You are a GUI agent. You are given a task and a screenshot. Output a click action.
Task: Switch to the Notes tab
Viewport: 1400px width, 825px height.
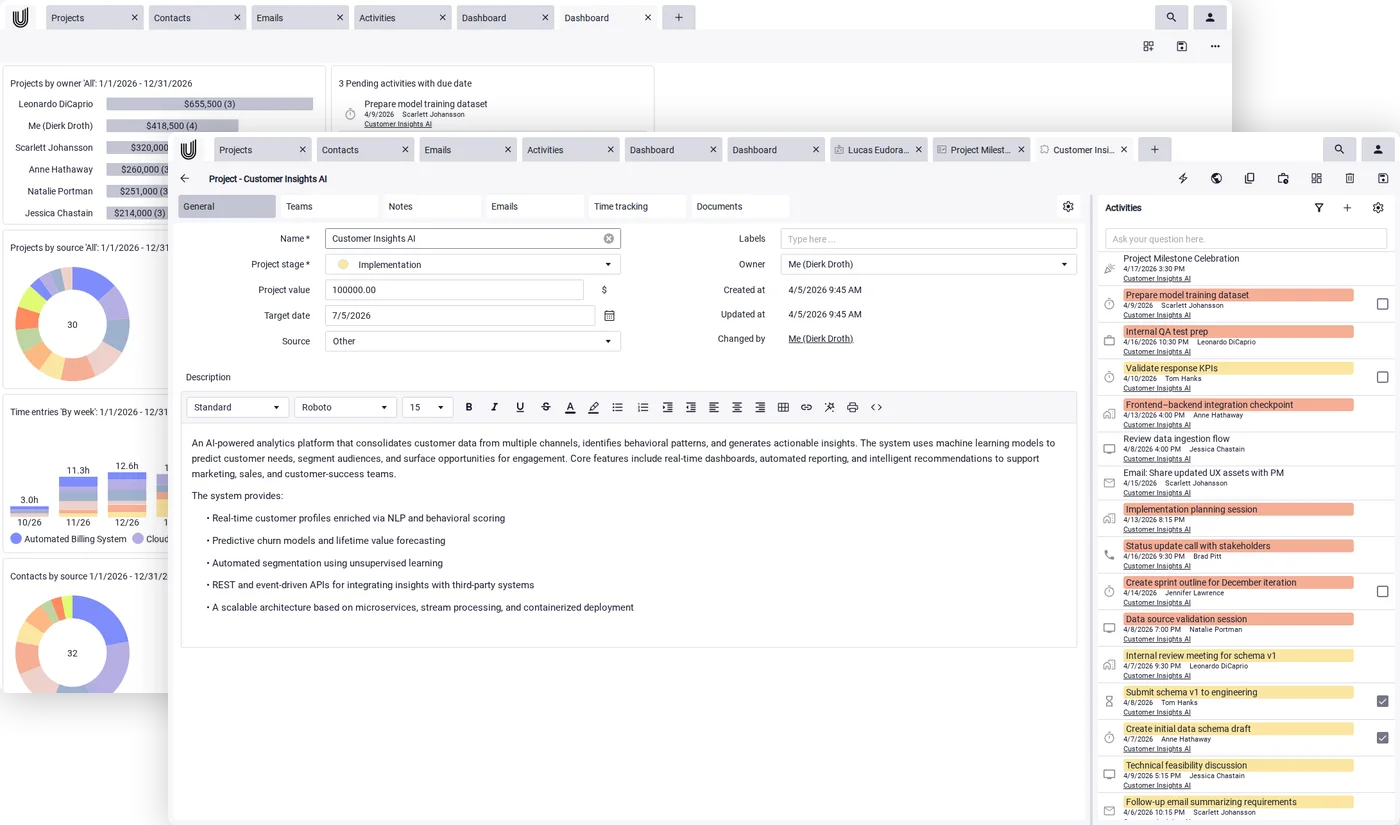click(432, 206)
